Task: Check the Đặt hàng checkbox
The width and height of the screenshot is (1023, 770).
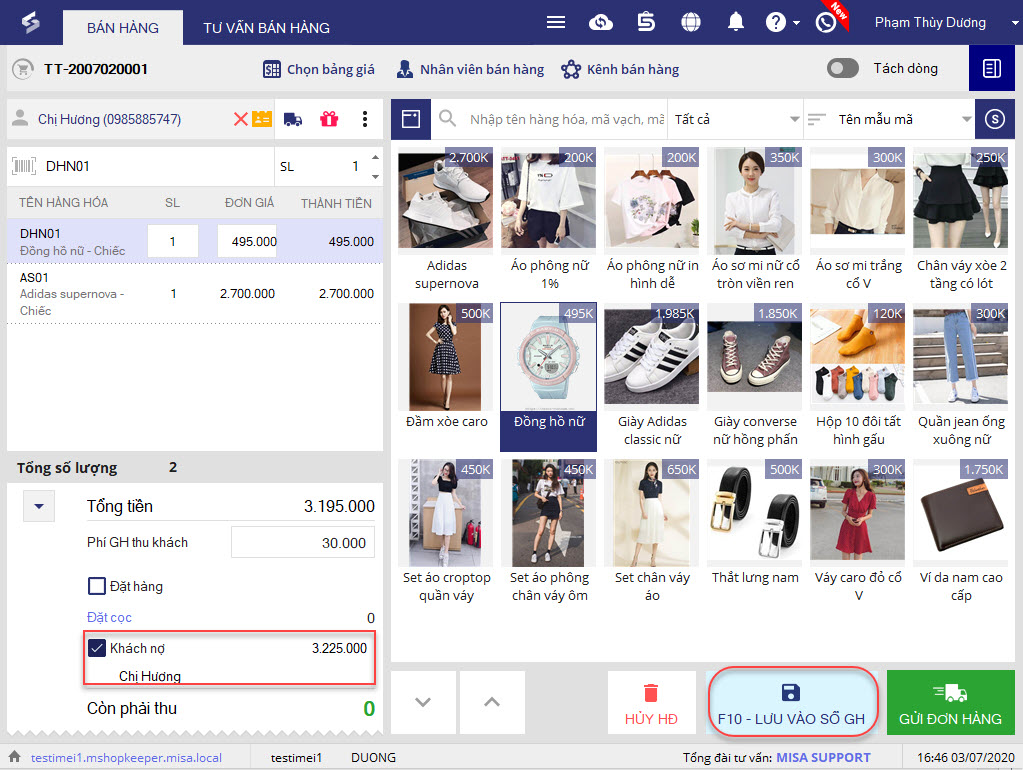Action: click(97, 586)
